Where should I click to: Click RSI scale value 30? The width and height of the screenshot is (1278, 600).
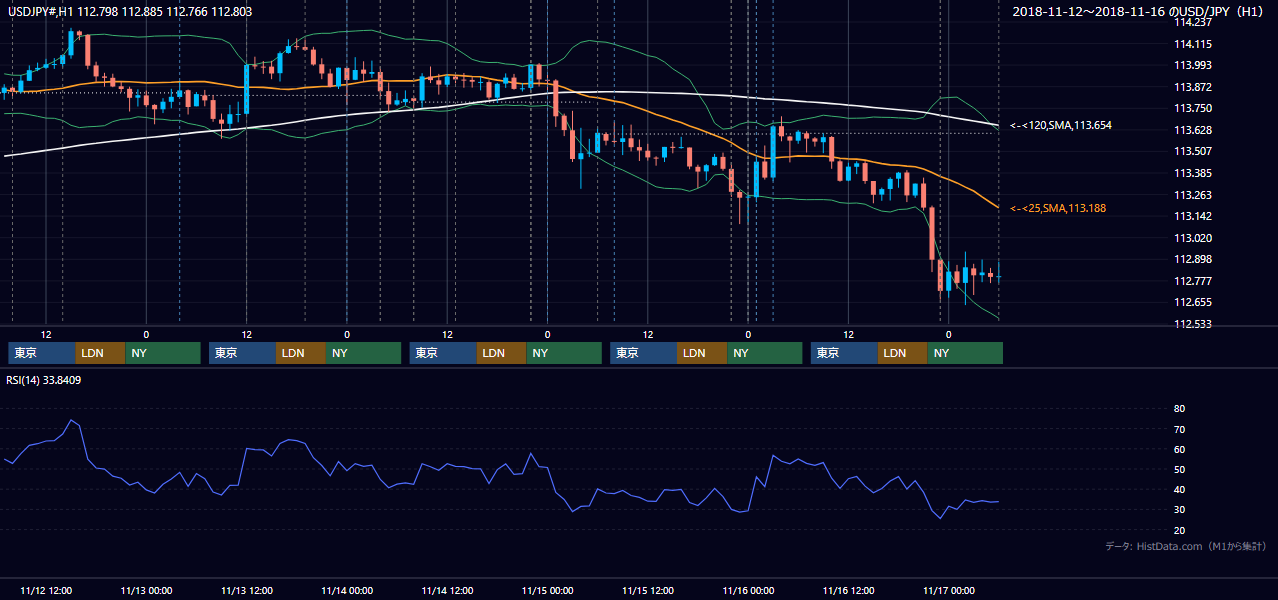pyautogui.click(x=1179, y=509)
